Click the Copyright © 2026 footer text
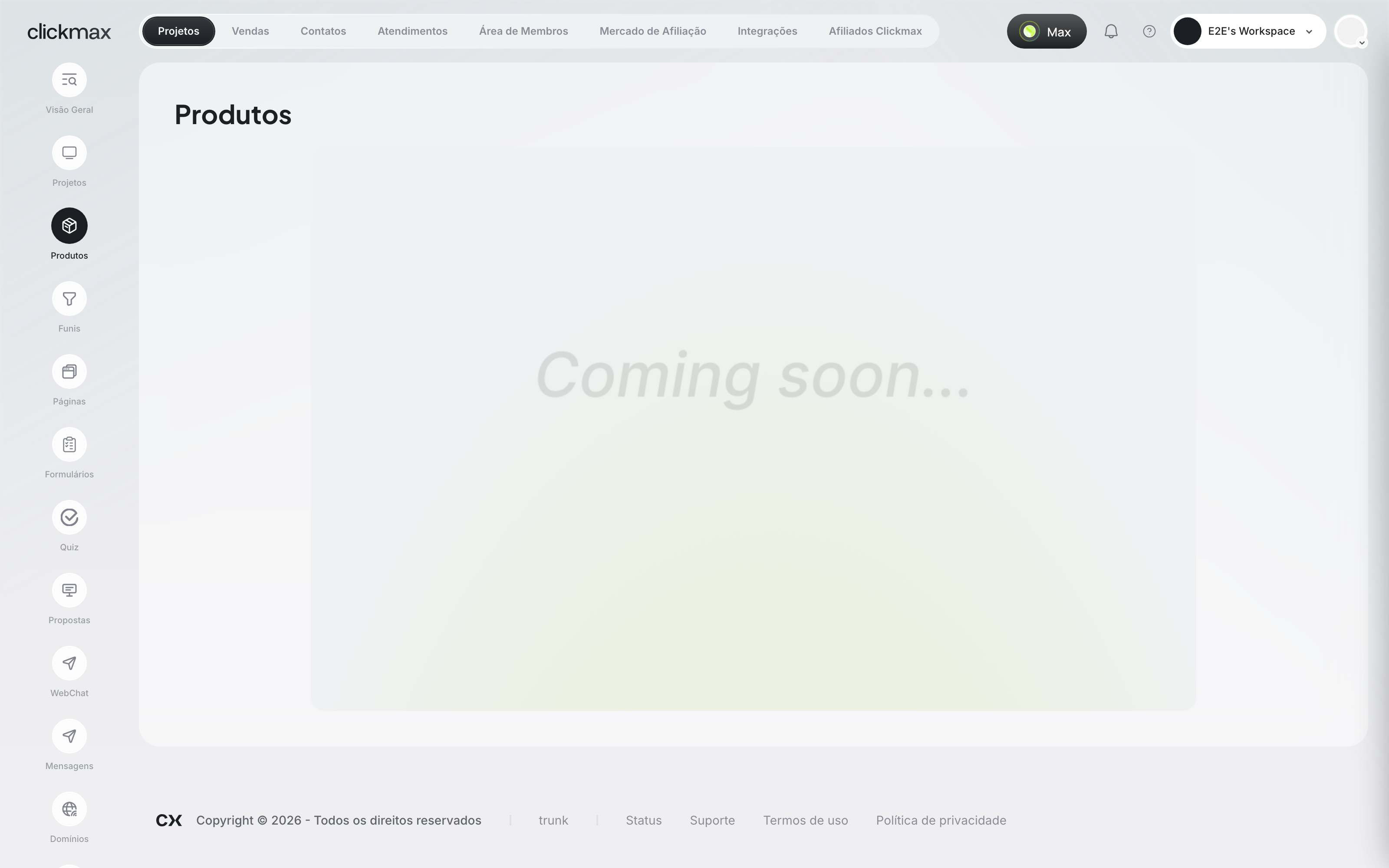1389x868 pixels. tap(339, 820)
